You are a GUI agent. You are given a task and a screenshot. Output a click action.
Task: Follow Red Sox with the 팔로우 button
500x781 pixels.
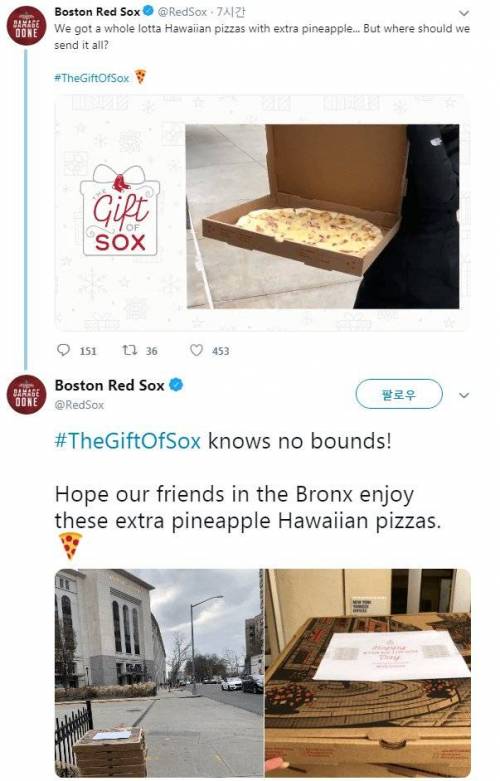pos(399,394)
